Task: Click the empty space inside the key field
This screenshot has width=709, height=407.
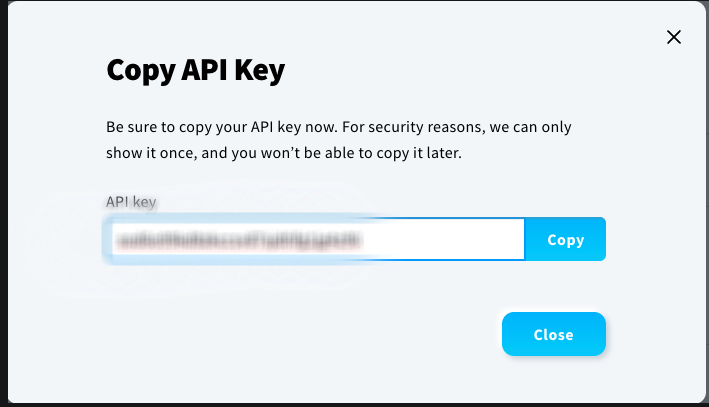Action: click(x=440, y=240)
